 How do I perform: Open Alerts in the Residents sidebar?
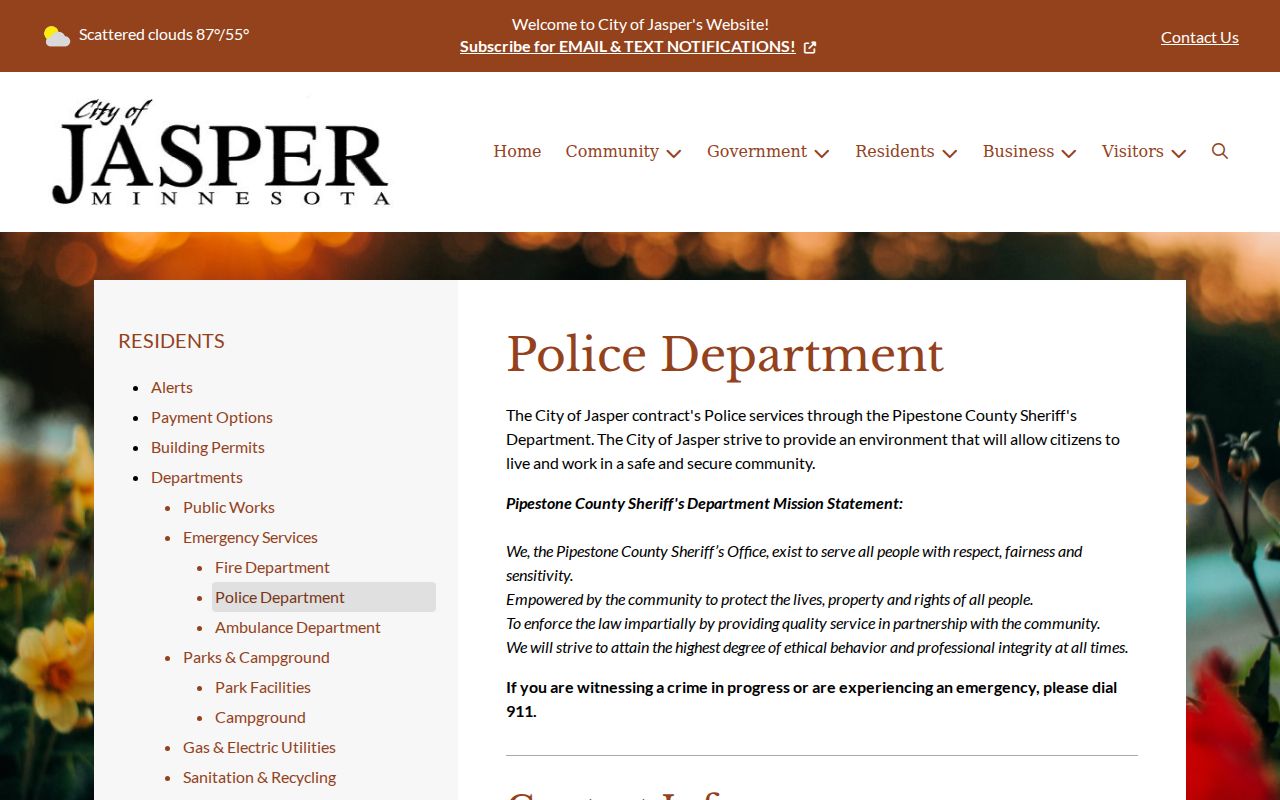pyautogui.click(x=172, y=387)
